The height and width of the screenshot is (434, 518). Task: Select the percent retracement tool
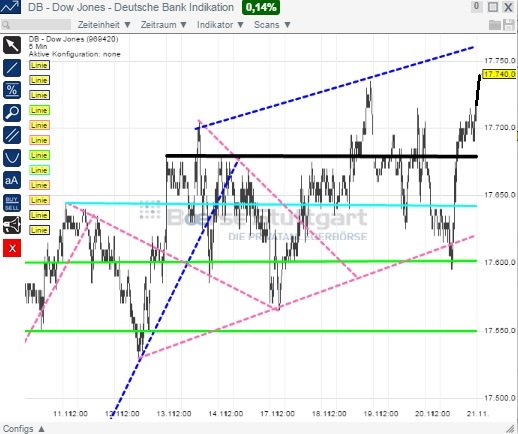(12, 90)
